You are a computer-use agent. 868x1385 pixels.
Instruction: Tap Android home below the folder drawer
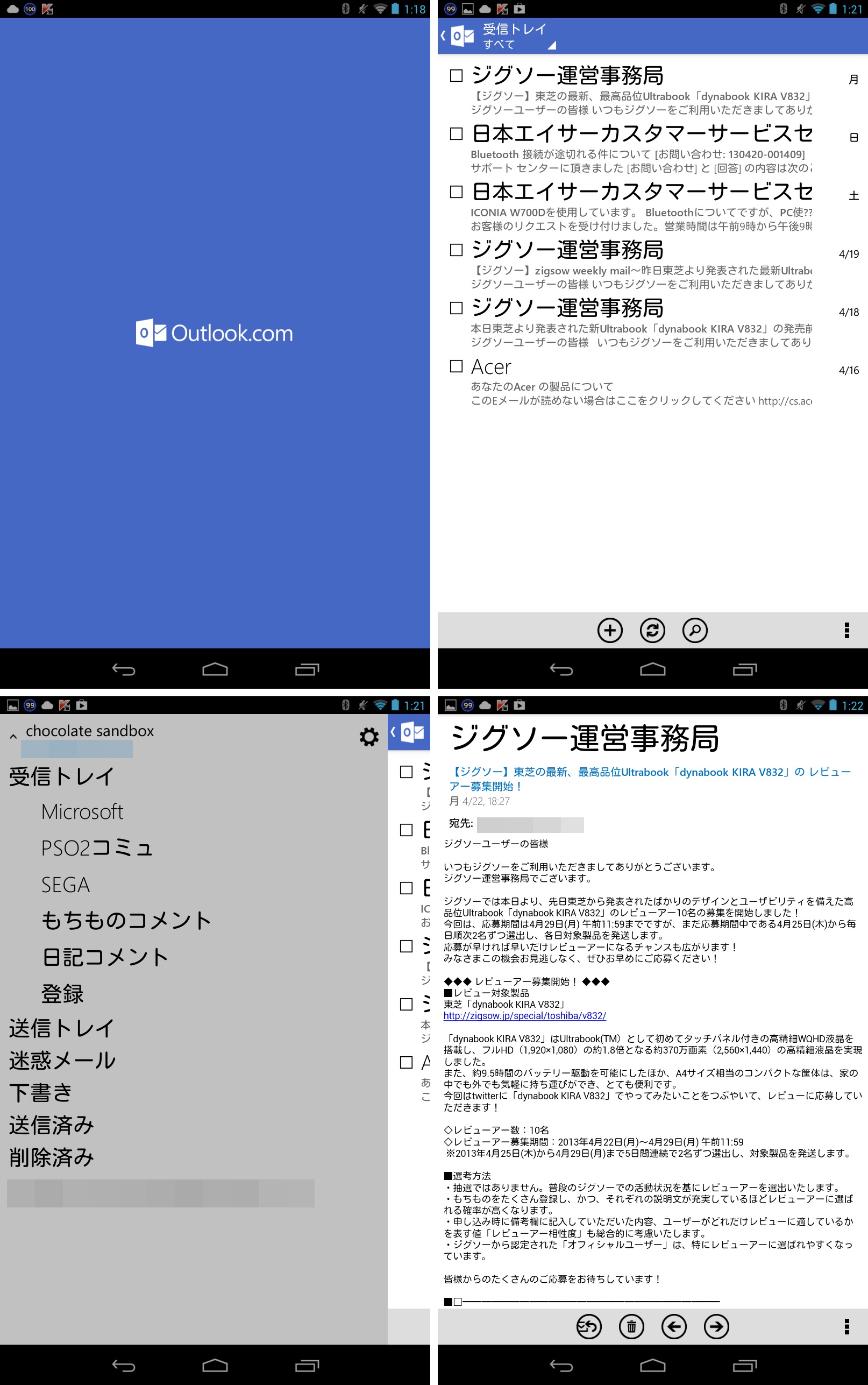[x=215, y=1366]
